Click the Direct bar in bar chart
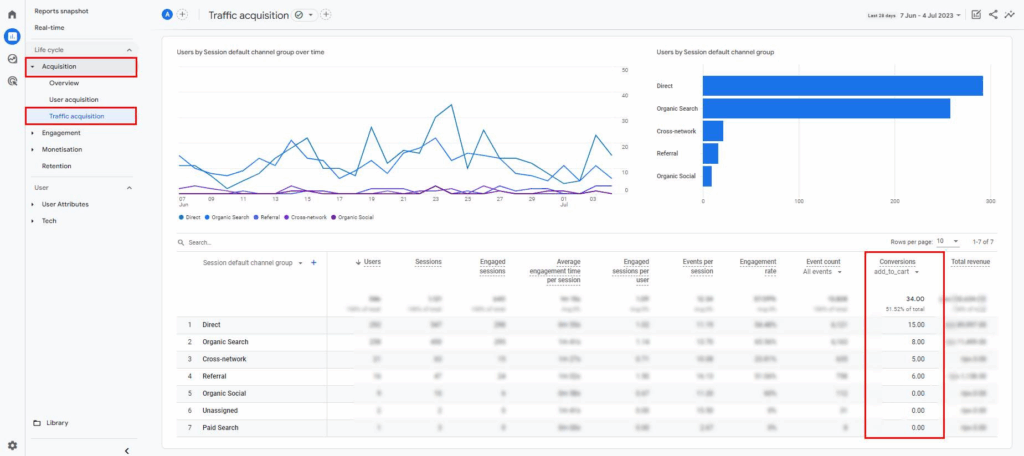This screenshot has width=1024, height=456. click(x=842, y=86)
